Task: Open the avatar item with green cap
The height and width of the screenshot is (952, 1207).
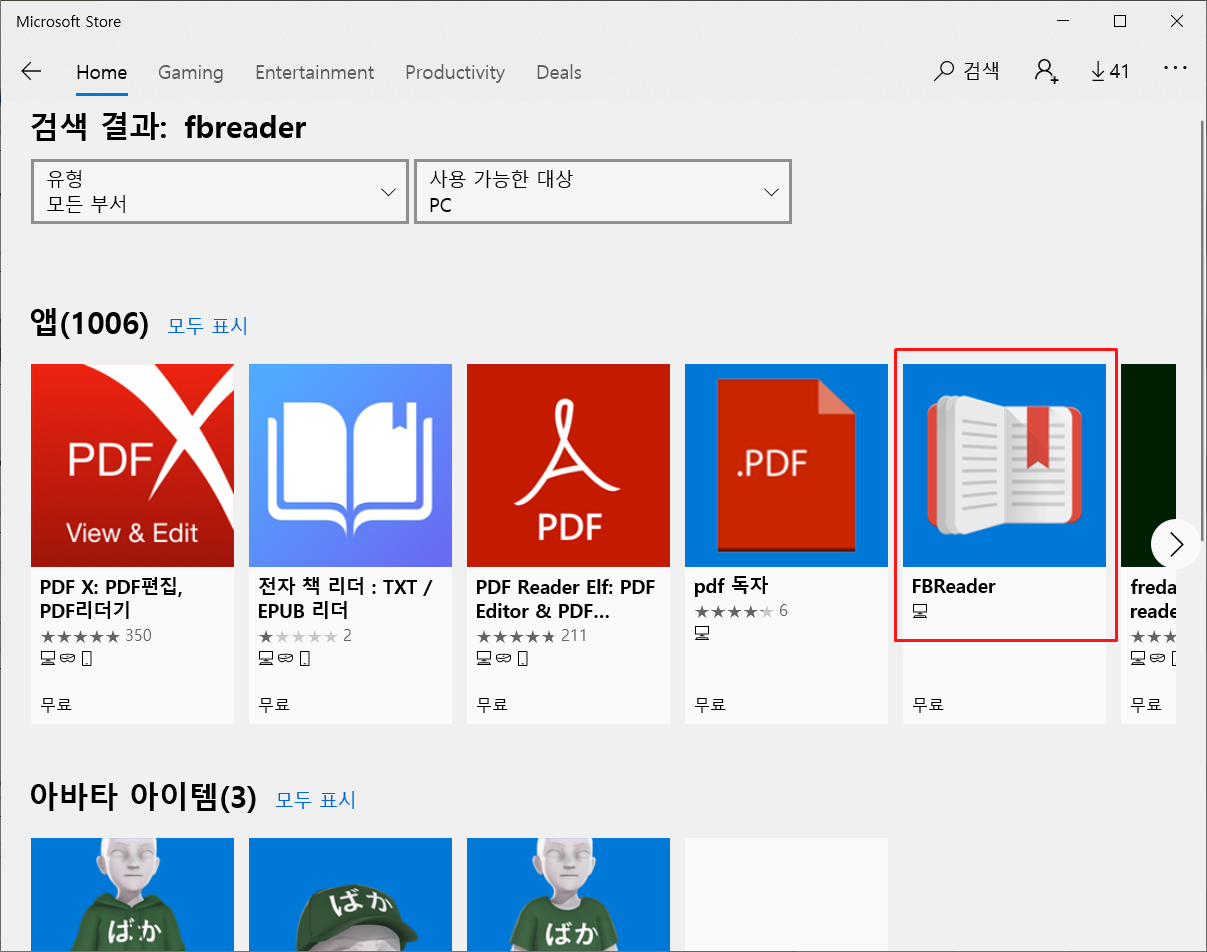Action: coord(350,895)
